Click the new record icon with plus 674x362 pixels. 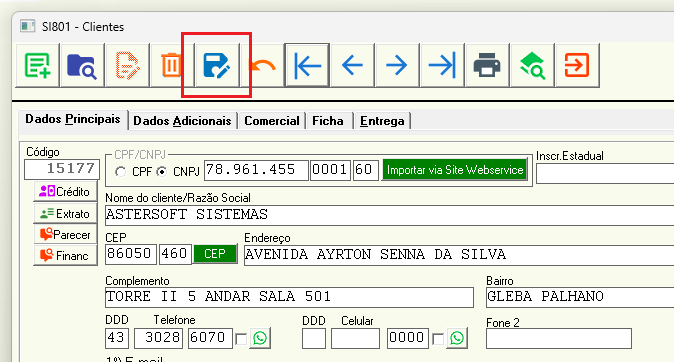[37, 65]
